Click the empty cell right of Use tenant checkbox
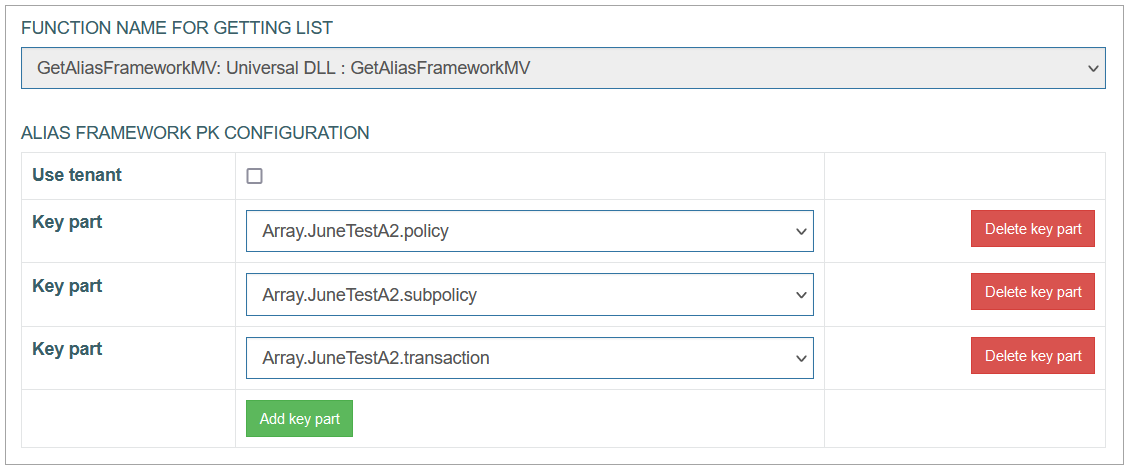 (x=964, y=176)
